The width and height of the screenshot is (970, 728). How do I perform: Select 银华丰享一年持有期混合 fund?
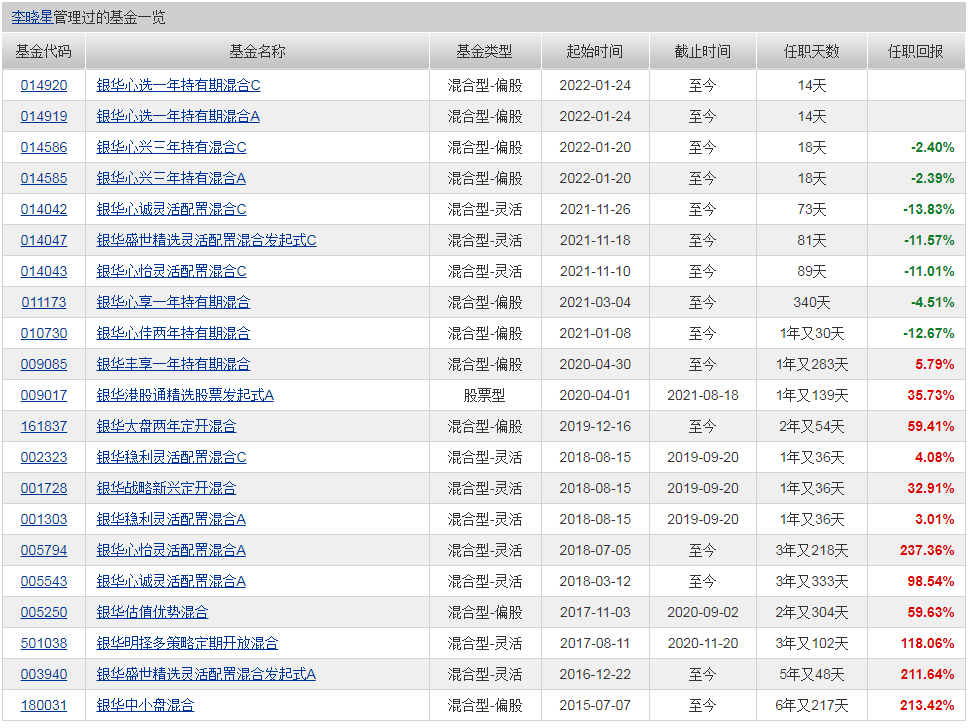click(173, 364)
